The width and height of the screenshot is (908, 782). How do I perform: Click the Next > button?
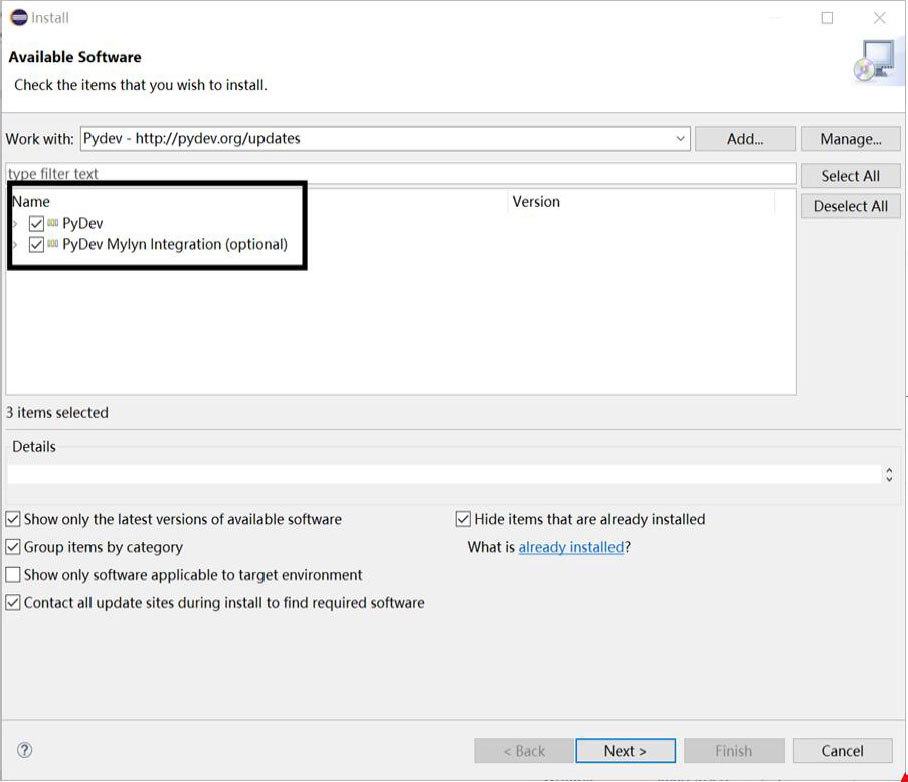[x=625, y=751]
